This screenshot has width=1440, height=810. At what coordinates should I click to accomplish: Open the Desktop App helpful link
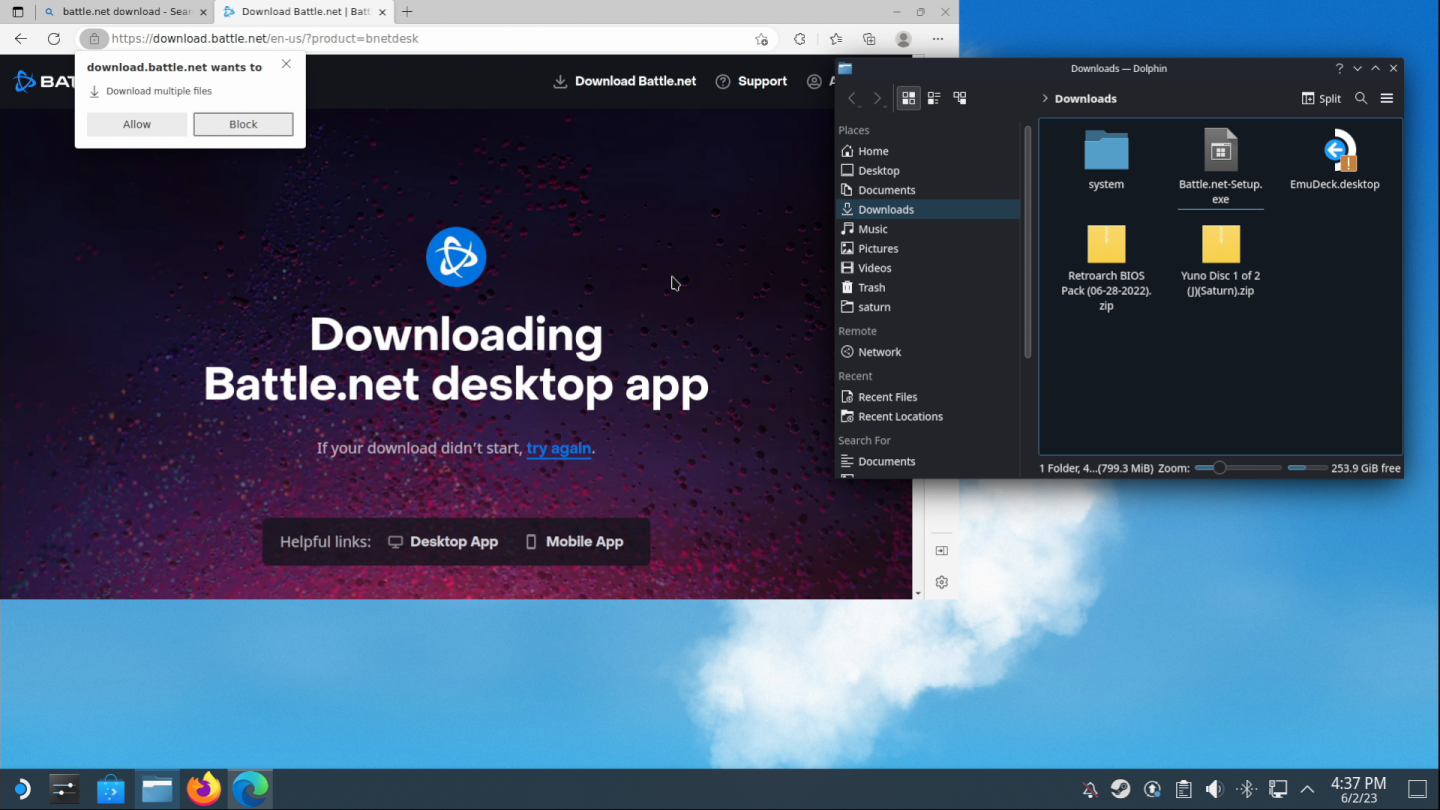point(443,541)
